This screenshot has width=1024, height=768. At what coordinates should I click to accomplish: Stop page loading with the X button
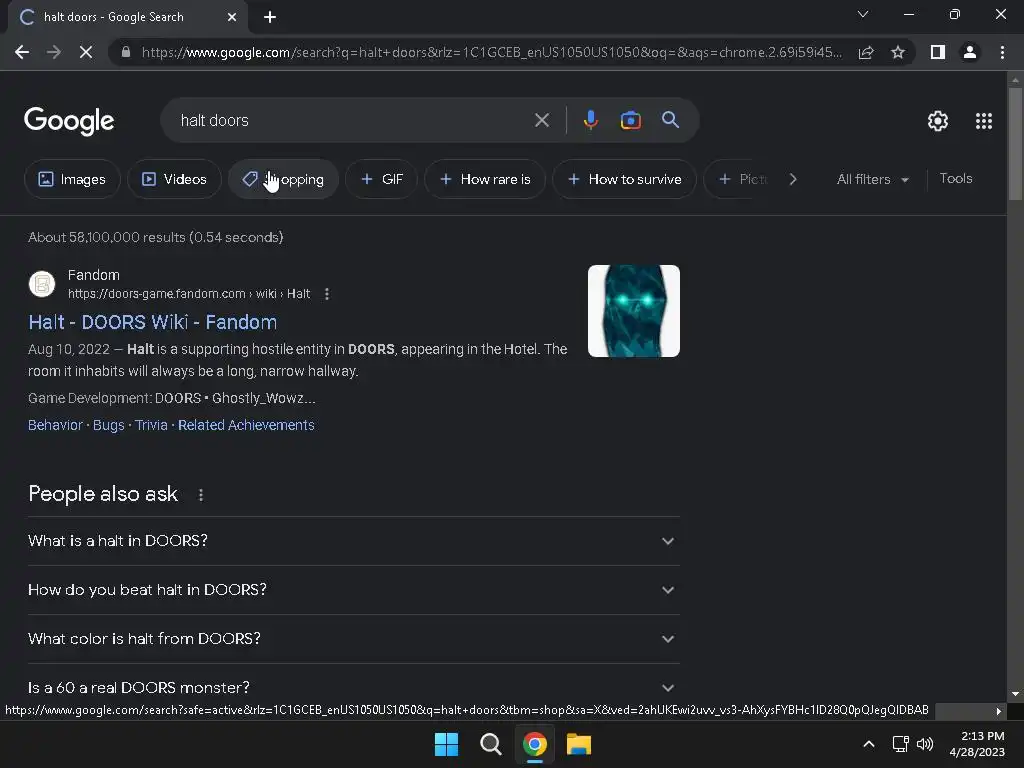(86, 52)
